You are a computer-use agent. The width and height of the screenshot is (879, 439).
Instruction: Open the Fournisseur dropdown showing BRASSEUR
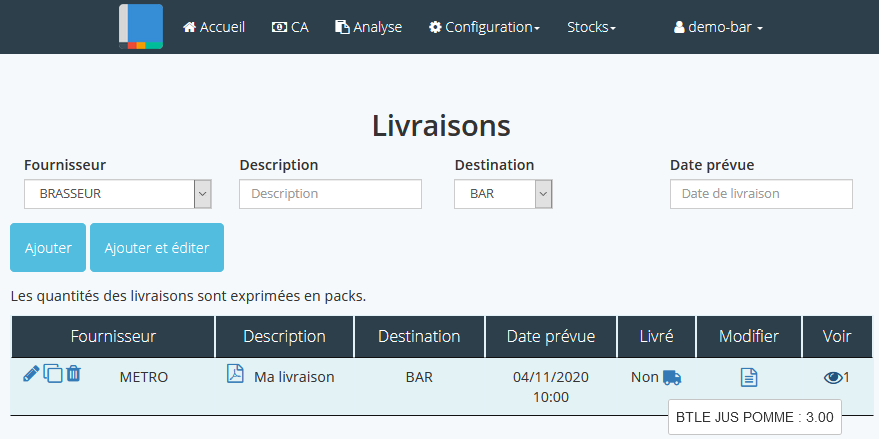[x=118, y=194]
